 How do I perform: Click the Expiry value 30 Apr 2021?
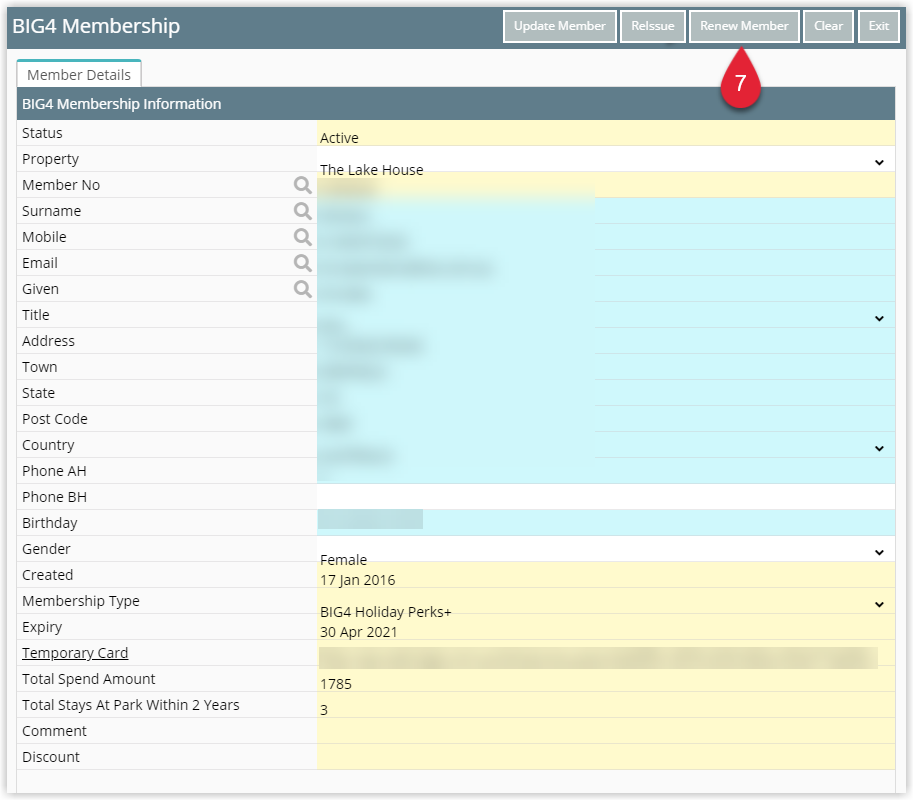tap(358, 633)
